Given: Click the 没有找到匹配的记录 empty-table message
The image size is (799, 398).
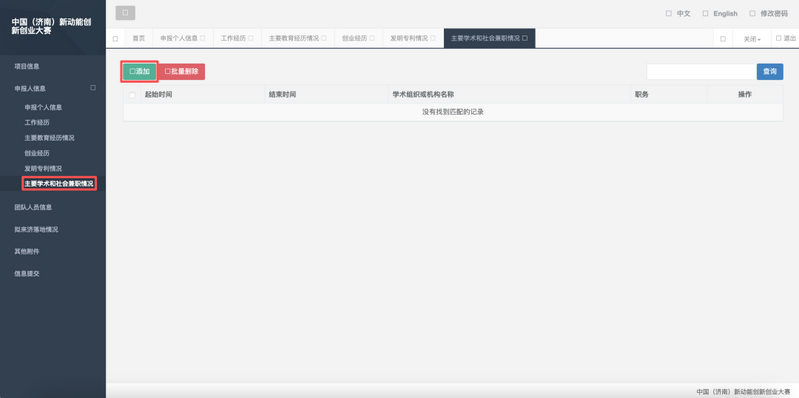Looking at the screenshot, I should coord(453,112).
